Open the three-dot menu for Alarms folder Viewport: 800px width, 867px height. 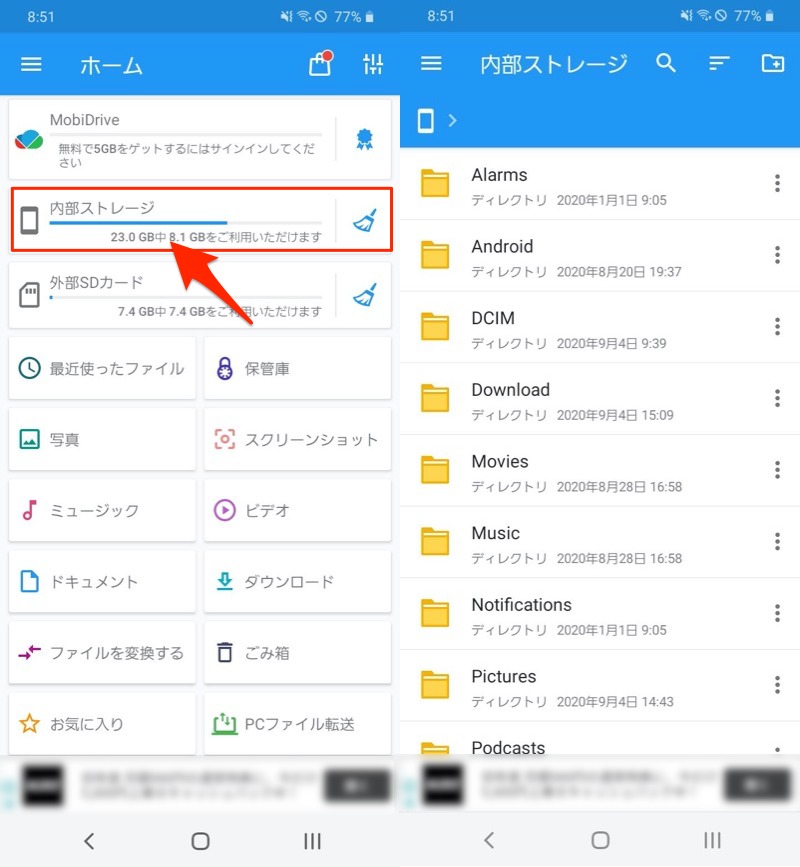click(x=777, y=184)
